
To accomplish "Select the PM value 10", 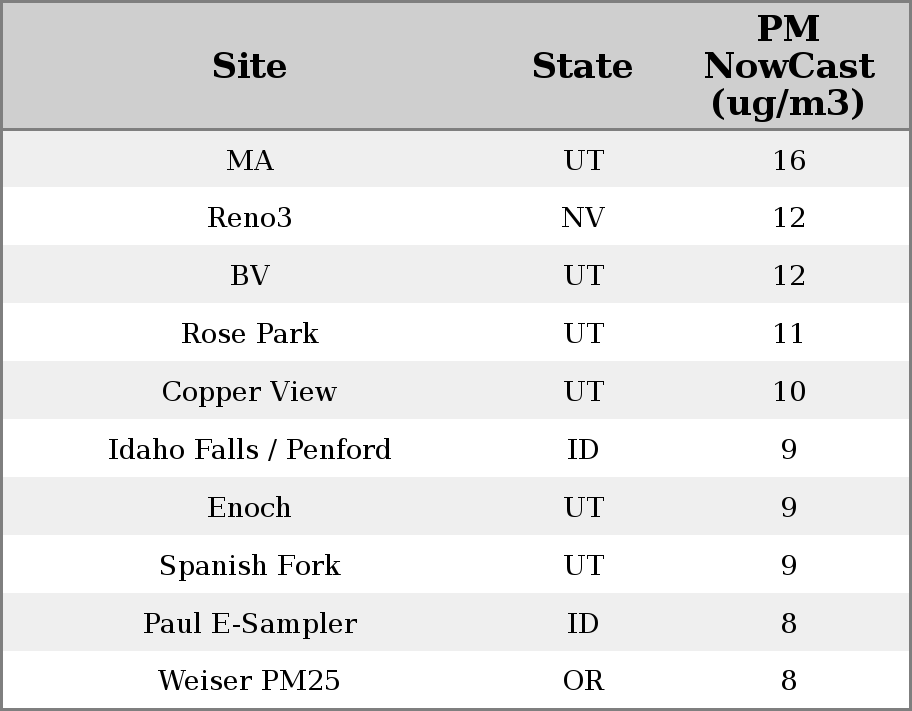I will [x=788, y=392].
